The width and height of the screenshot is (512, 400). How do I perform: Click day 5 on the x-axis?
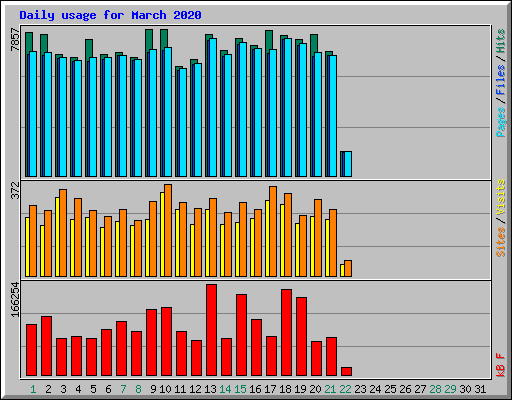point(93,389)
